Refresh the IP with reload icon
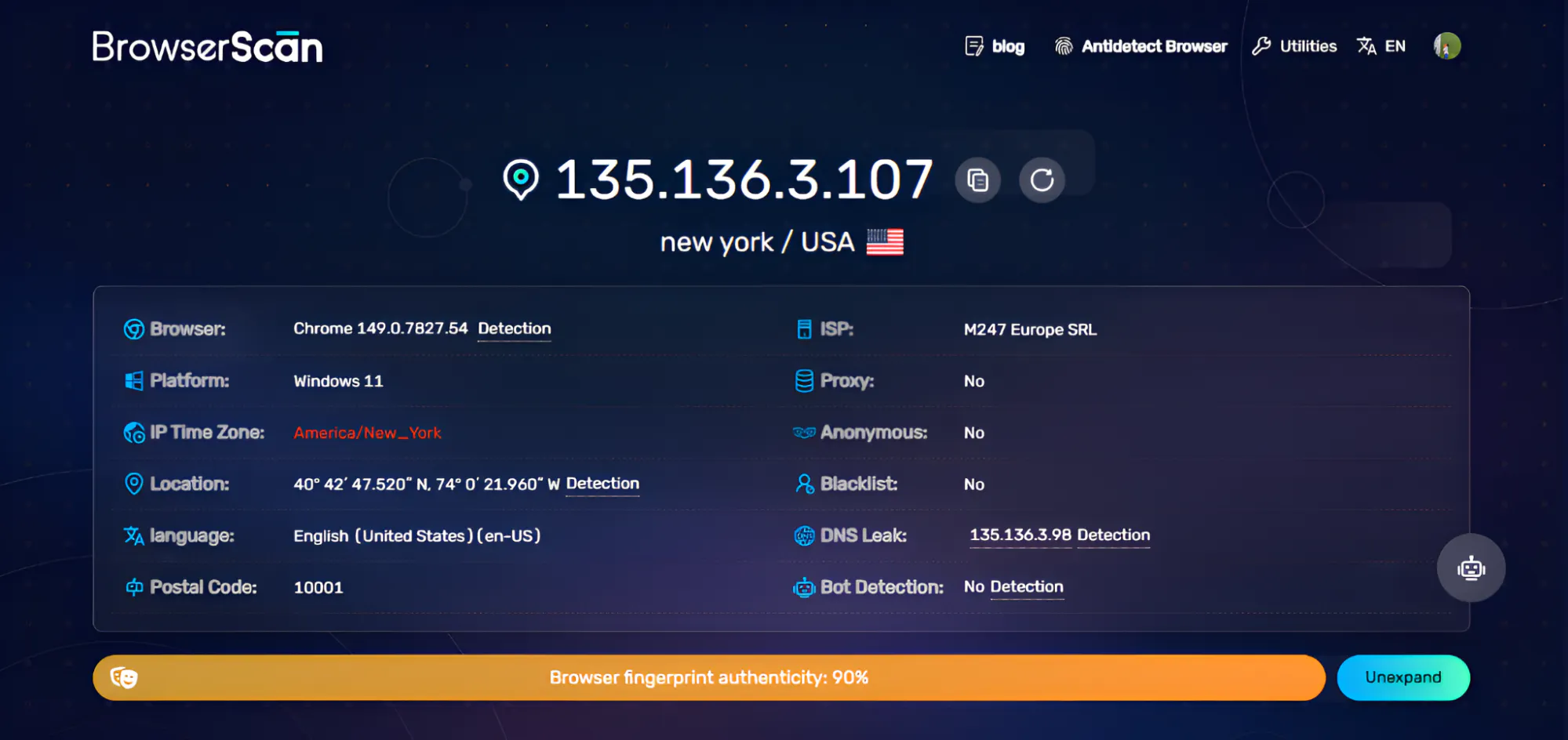 [x=1042, y=180]
